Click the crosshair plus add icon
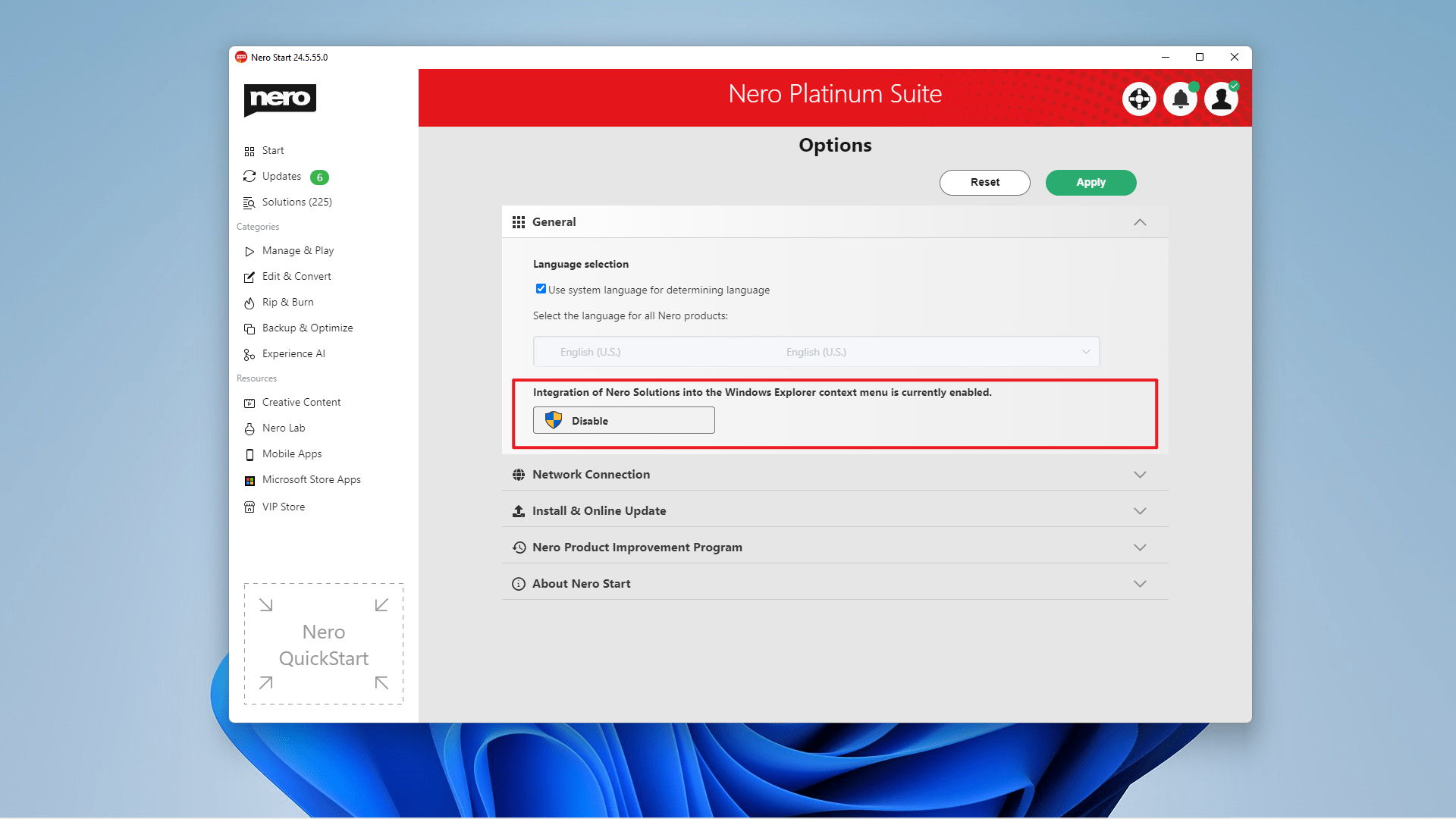The image size is (1456, 819). click(1139, 98)
